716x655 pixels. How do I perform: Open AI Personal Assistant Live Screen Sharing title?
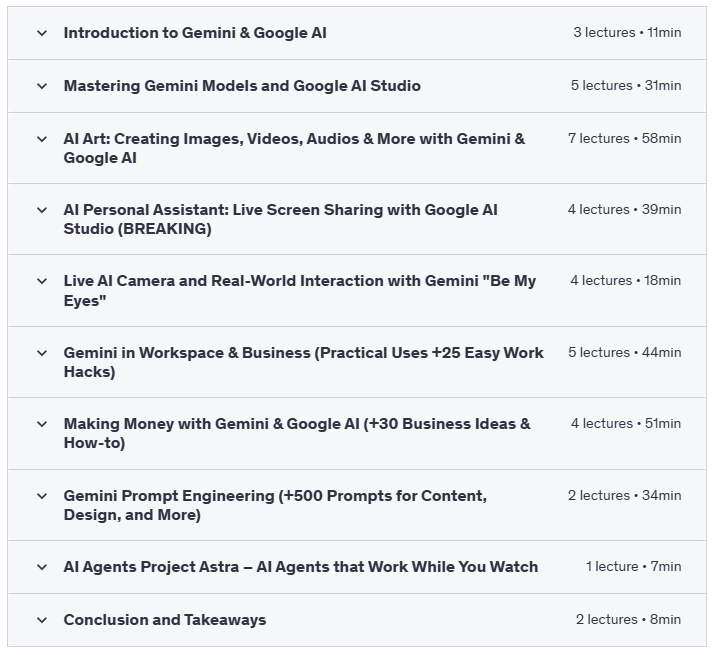tap(280, 219)
